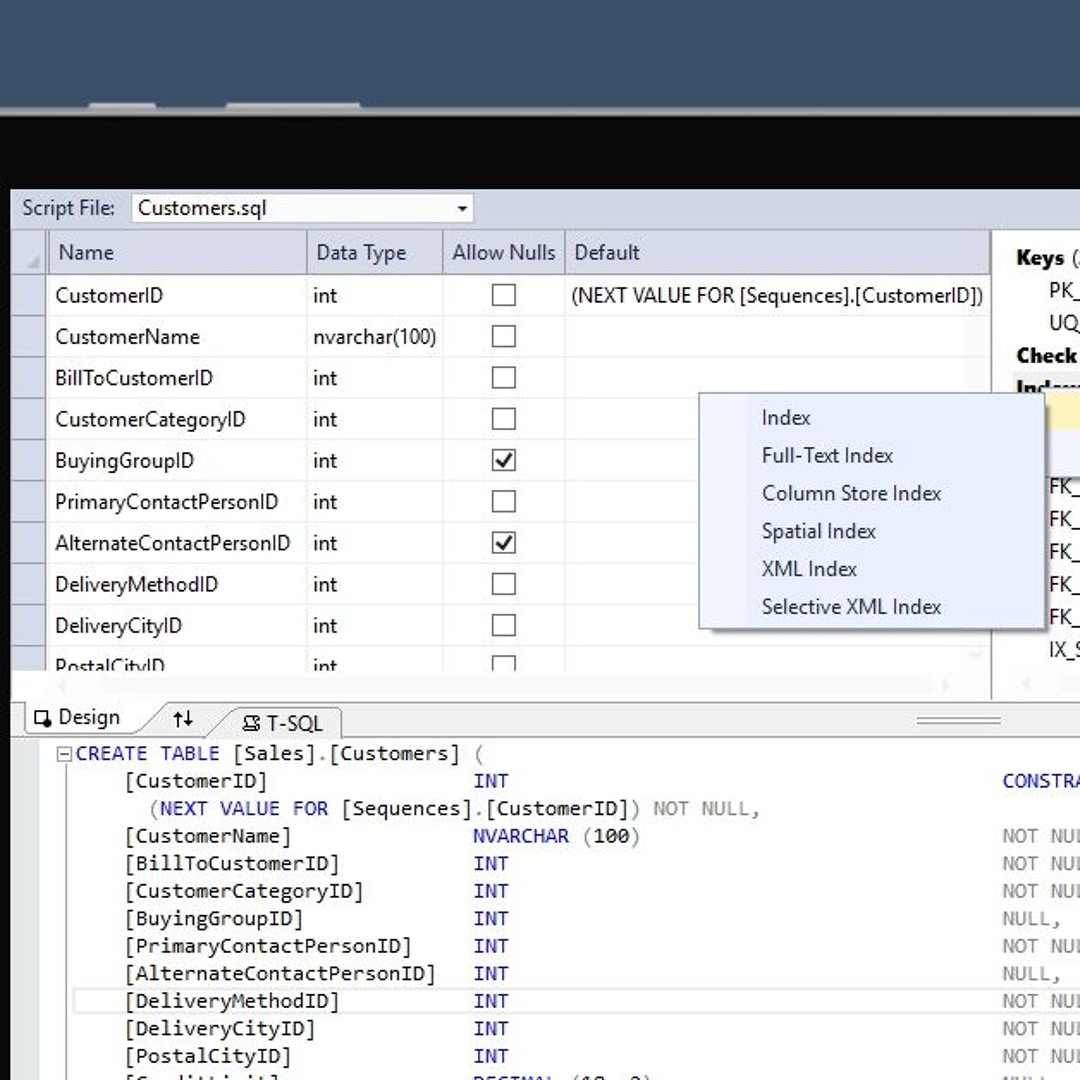Click the Script File label
The image size is (1080, 1080).
pos(68,208)
